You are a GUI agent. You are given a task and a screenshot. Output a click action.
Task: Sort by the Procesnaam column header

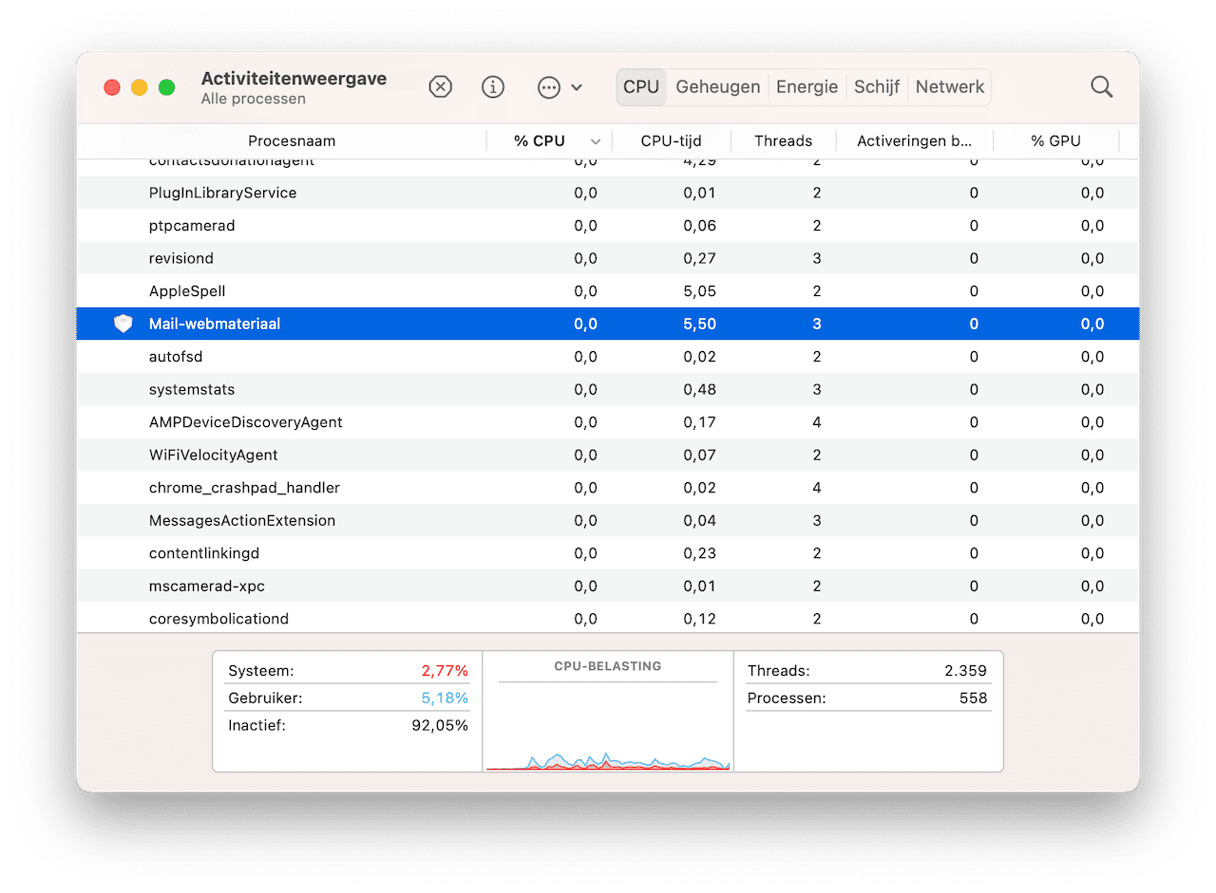click(x=291, y=141)
